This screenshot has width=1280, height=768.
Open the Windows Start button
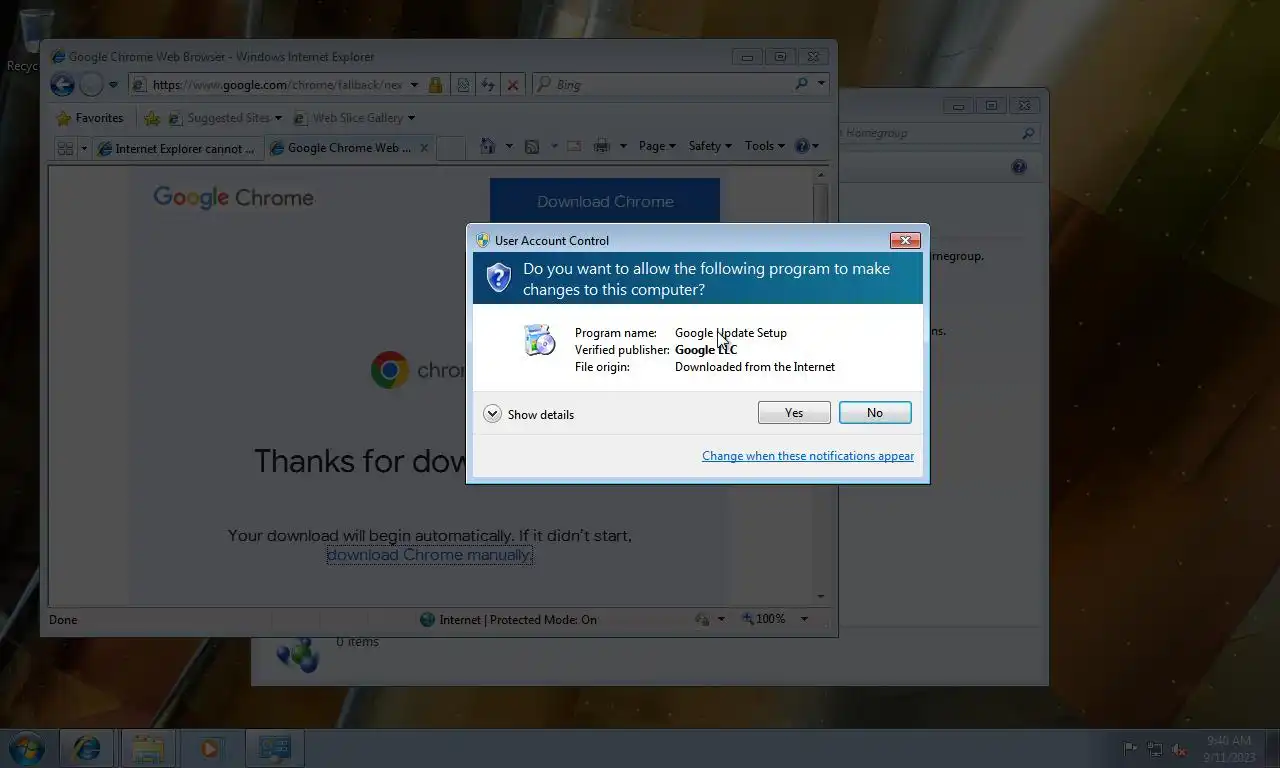click(27, 748)
